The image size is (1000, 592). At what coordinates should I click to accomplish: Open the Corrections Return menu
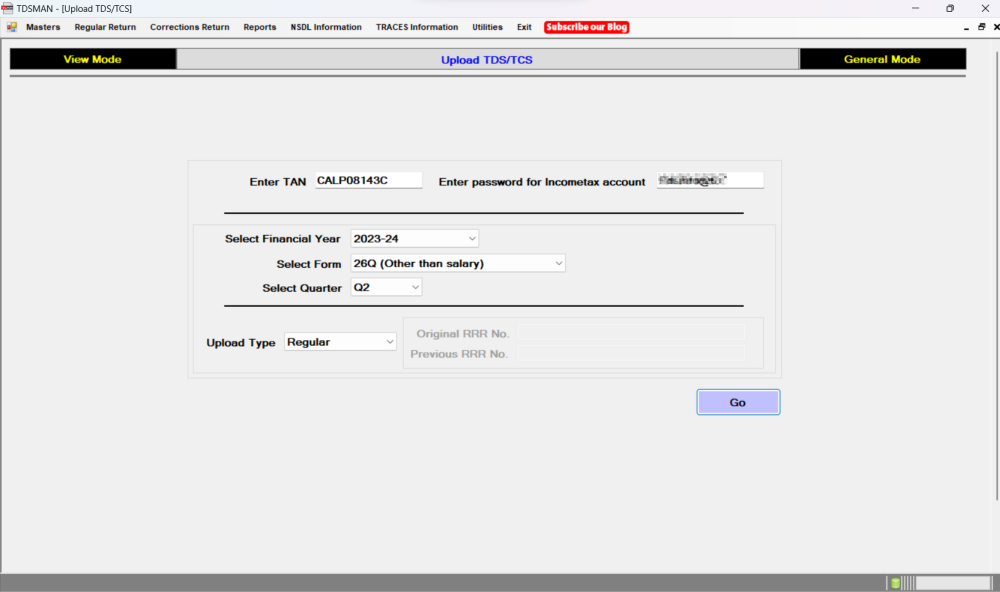click(189, 27)
